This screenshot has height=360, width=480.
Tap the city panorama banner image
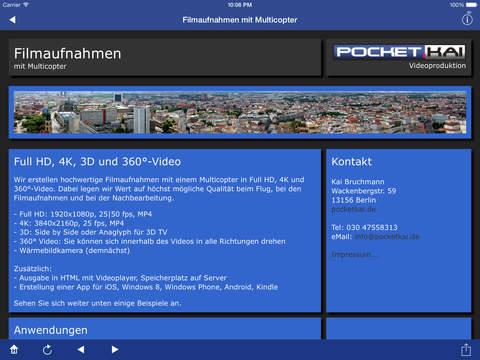240,113
